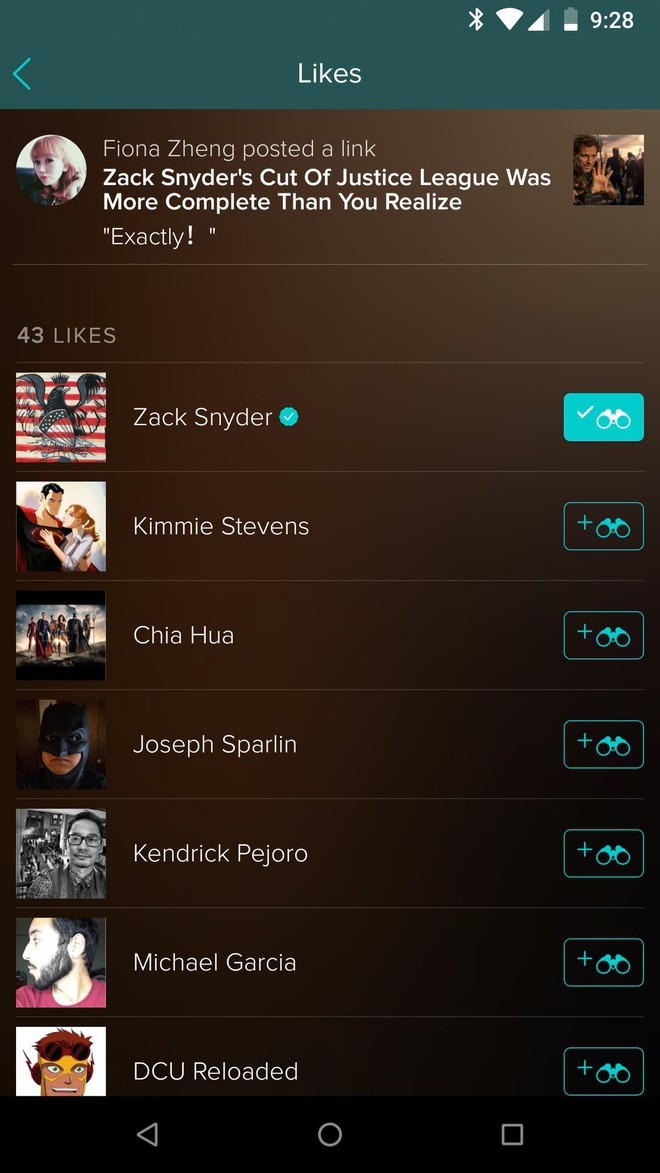660x1173 pixels.
Task: Follow Joseph Sparlin with the binoculars icon
Action: coord(603,744)
